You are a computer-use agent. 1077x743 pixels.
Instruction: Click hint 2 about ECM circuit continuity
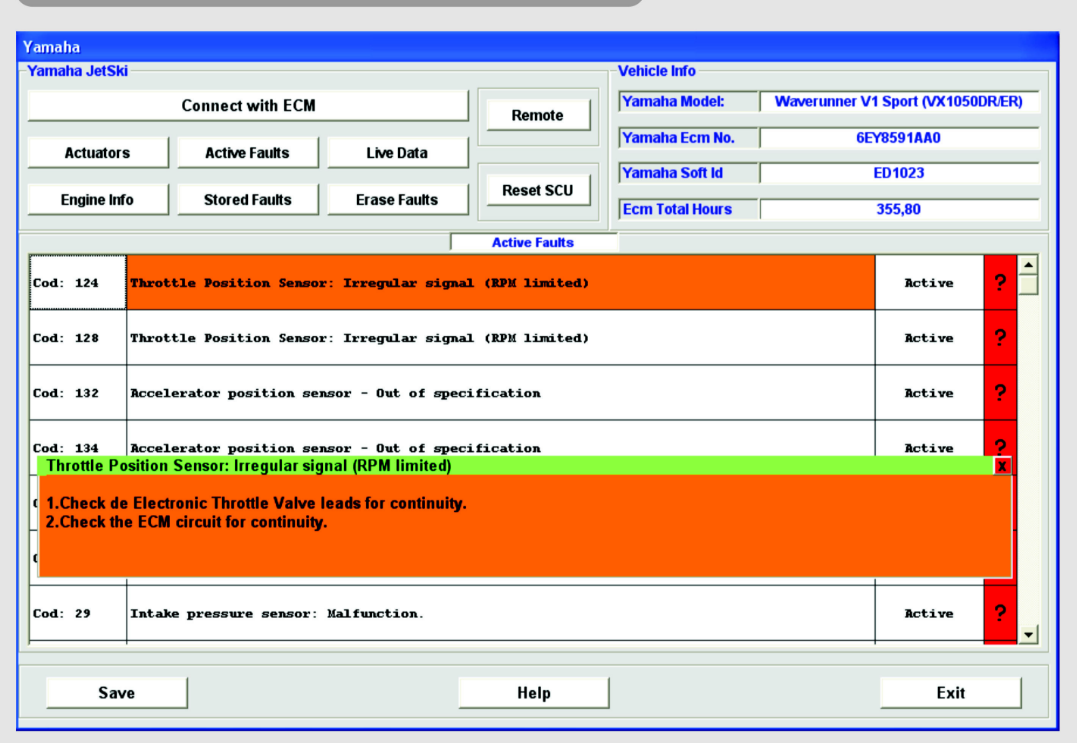(186, 523)
